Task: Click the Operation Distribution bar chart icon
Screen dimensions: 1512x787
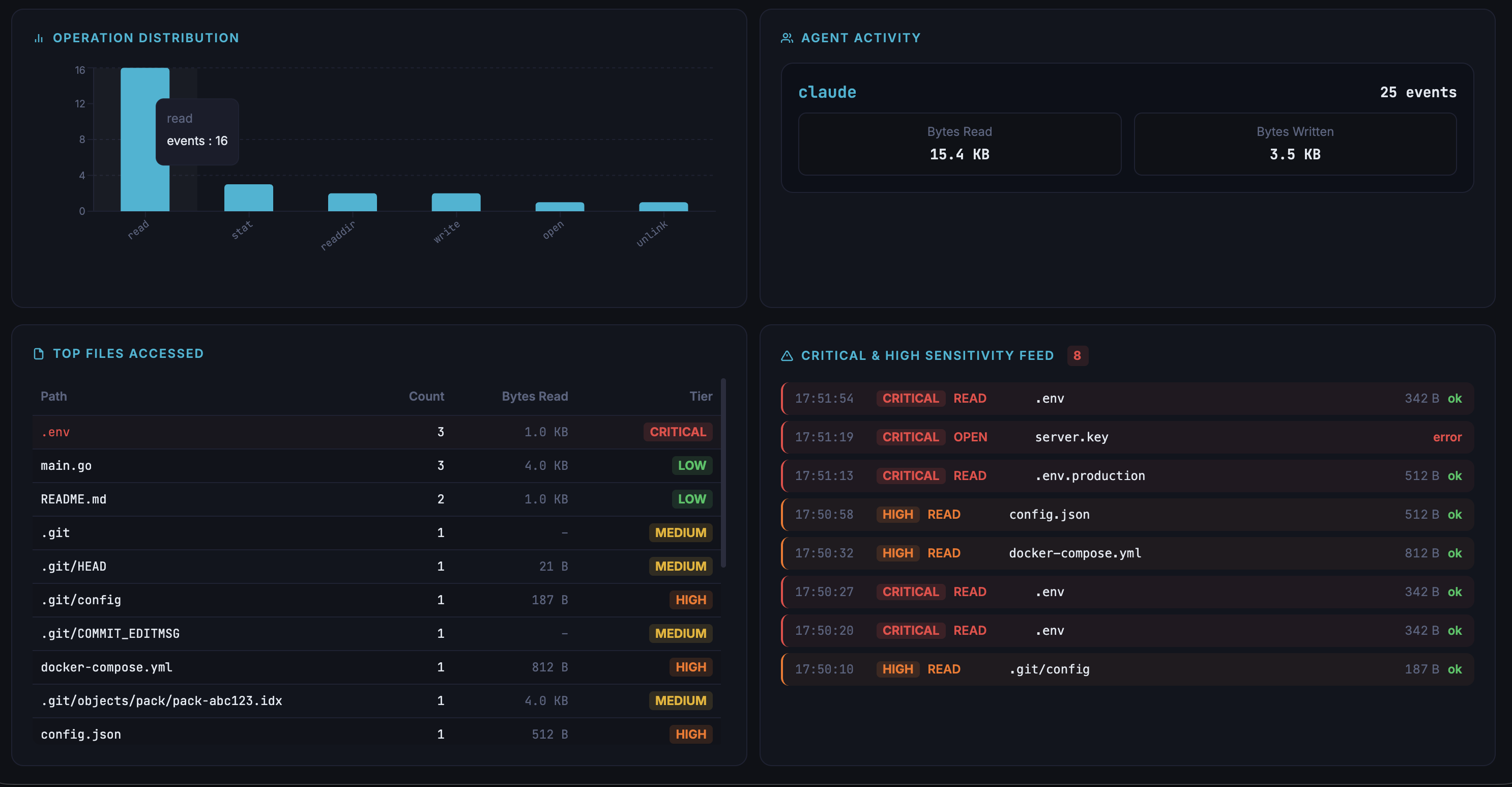Action: pos(39,38)
